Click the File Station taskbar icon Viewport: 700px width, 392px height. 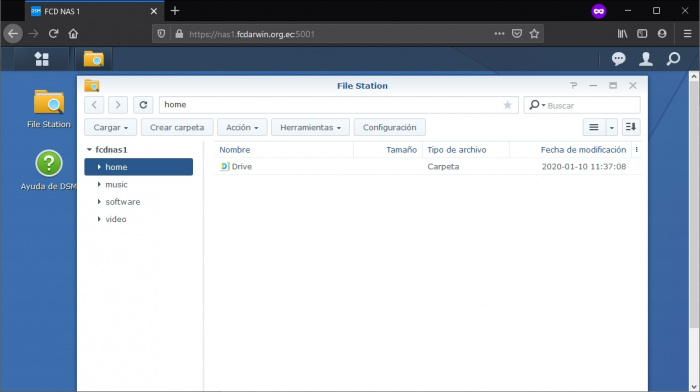(x=94, y=59)
